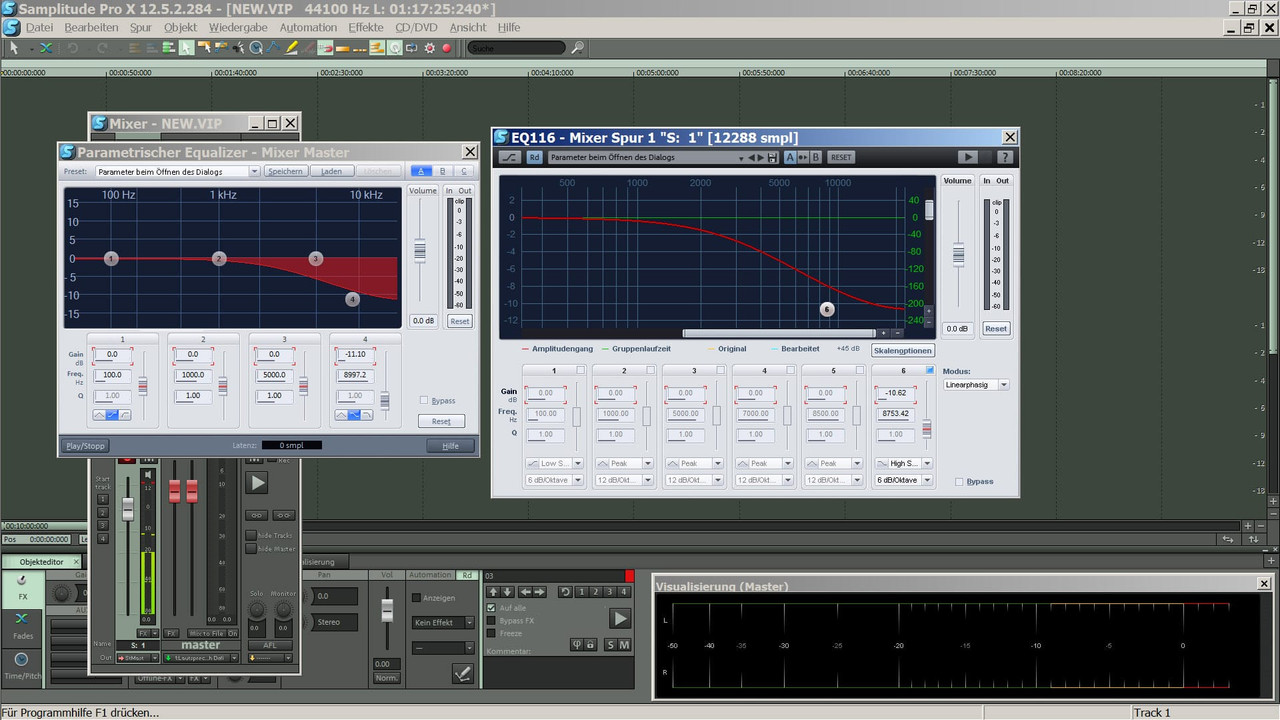Select the zoom mode tool in main toolbar
This screenshot has height=720, width=1280.
click(x=256, y=47)
